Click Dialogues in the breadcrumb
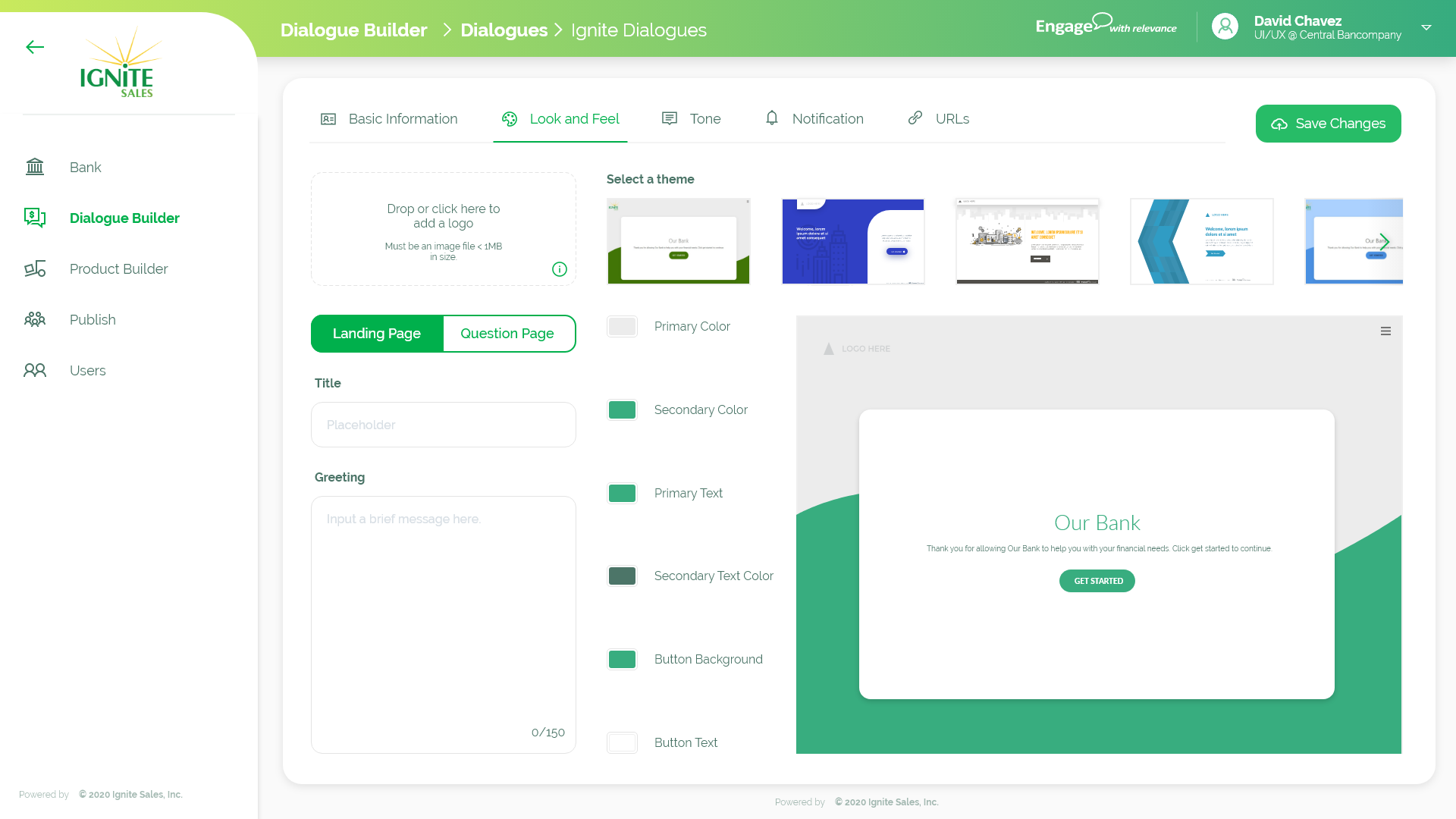Screen dimensions: 1456x819 504,30
